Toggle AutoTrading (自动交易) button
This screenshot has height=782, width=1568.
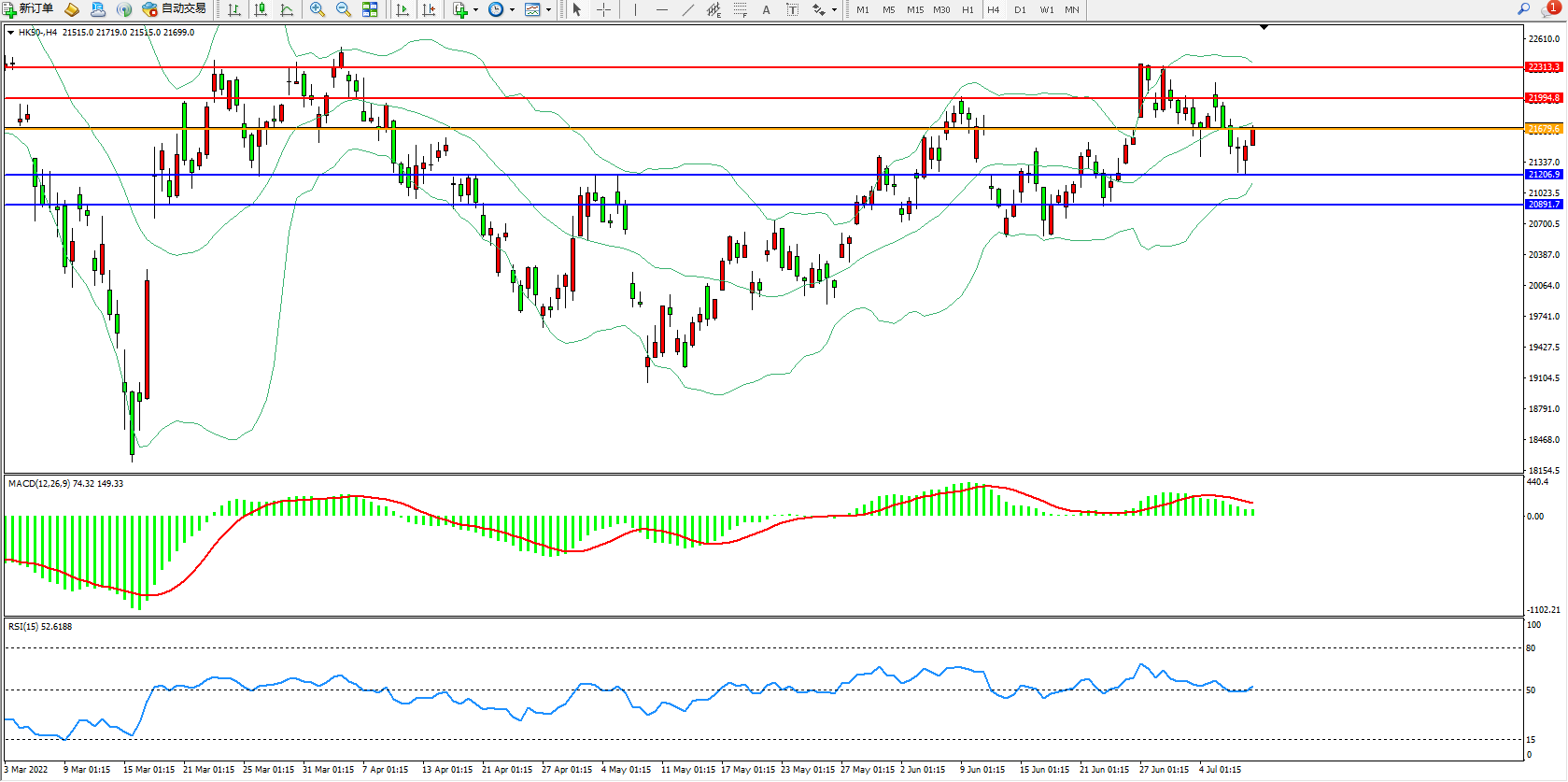pyautogui.click(x=174, y=9)
